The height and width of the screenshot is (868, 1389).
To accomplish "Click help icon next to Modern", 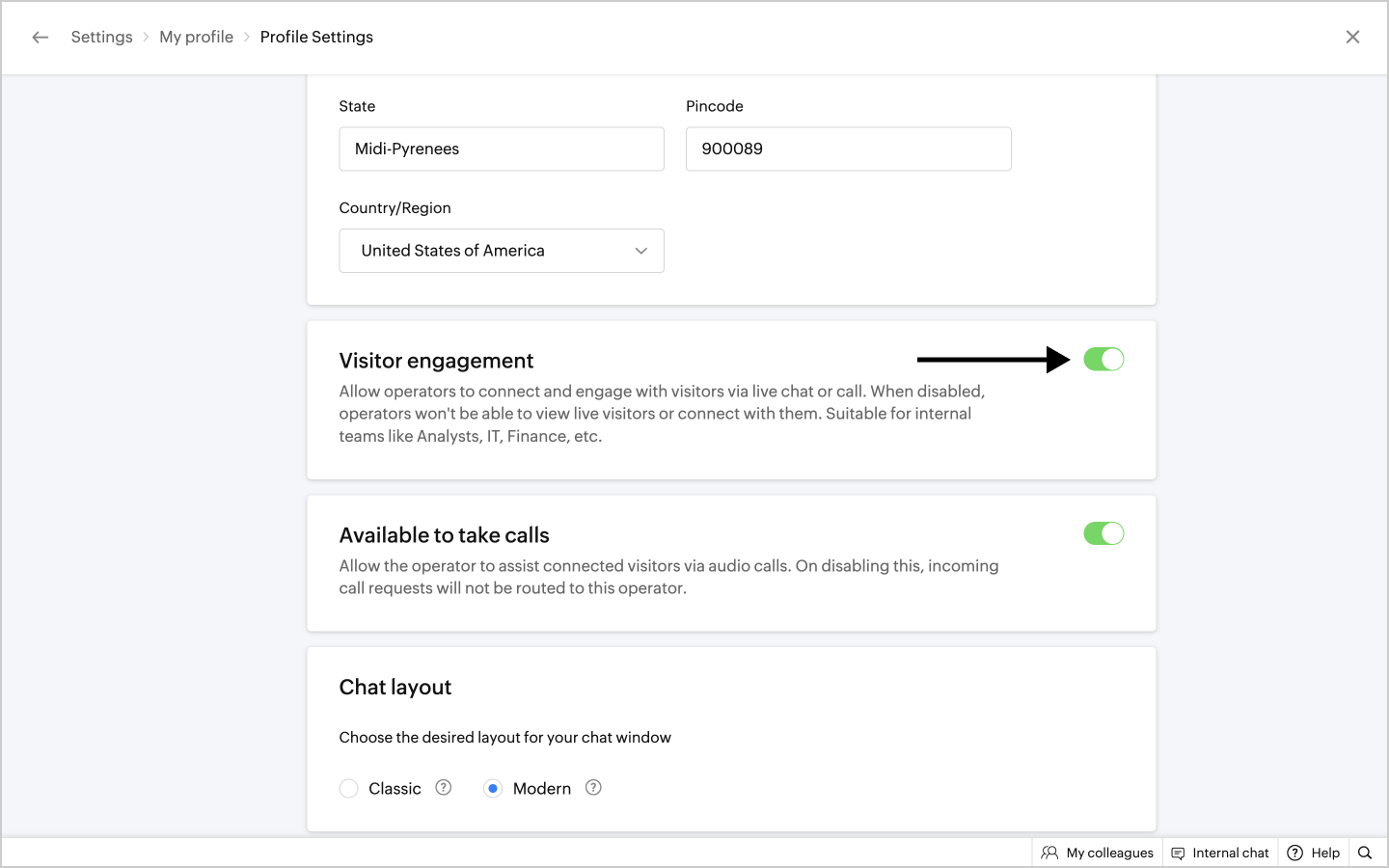I will [x=594, y=787].
